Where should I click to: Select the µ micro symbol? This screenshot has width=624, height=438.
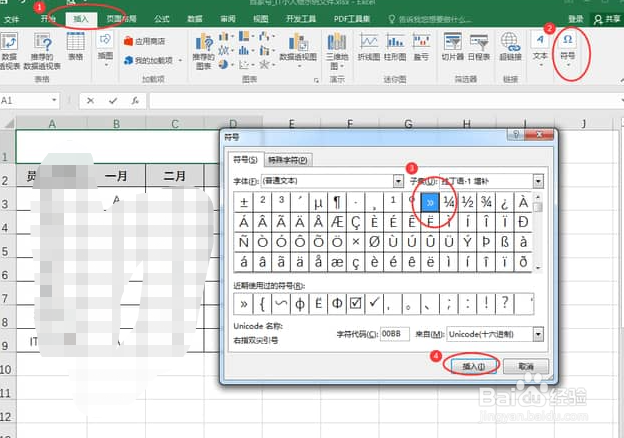pyautogui.click(x=318, y=202)
